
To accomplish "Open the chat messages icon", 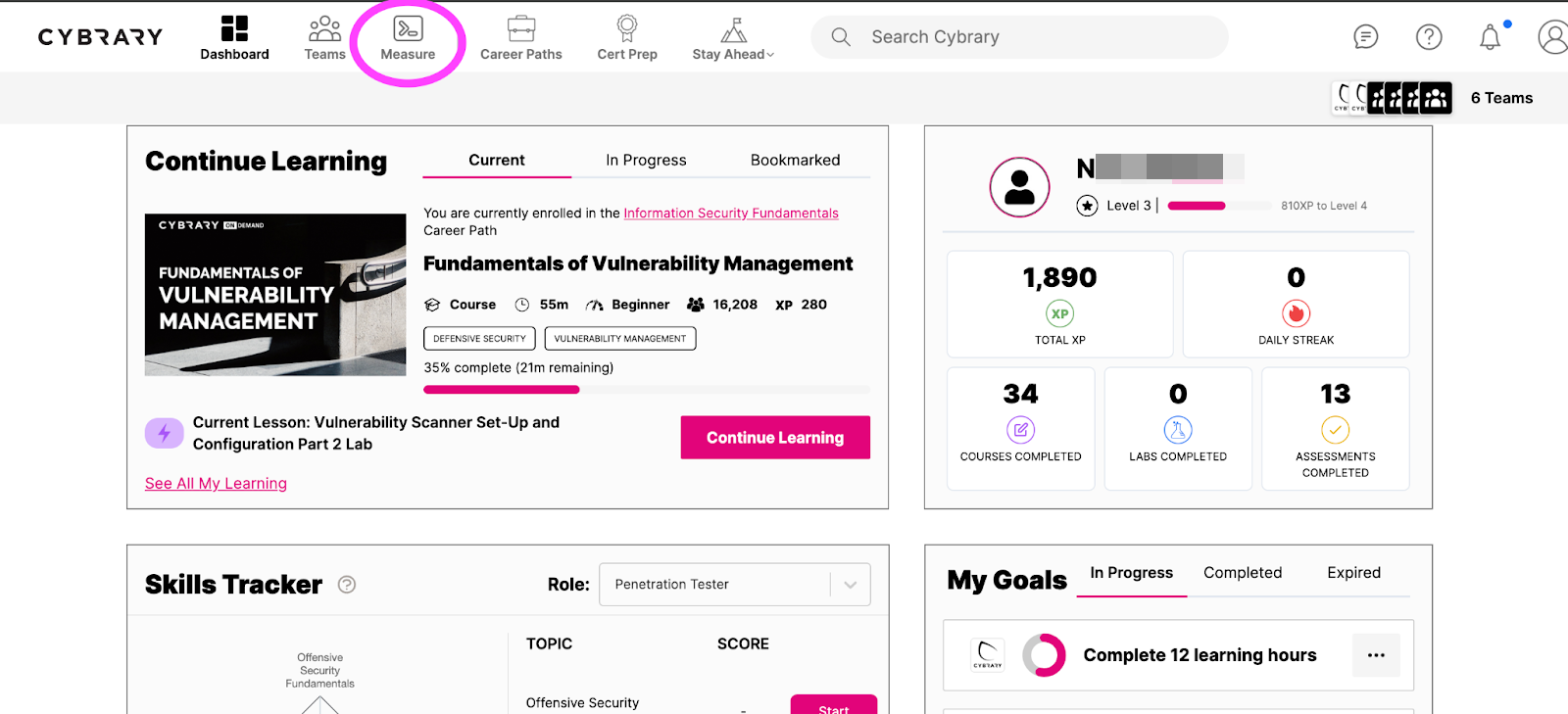I will click(x=1365, y=37).
